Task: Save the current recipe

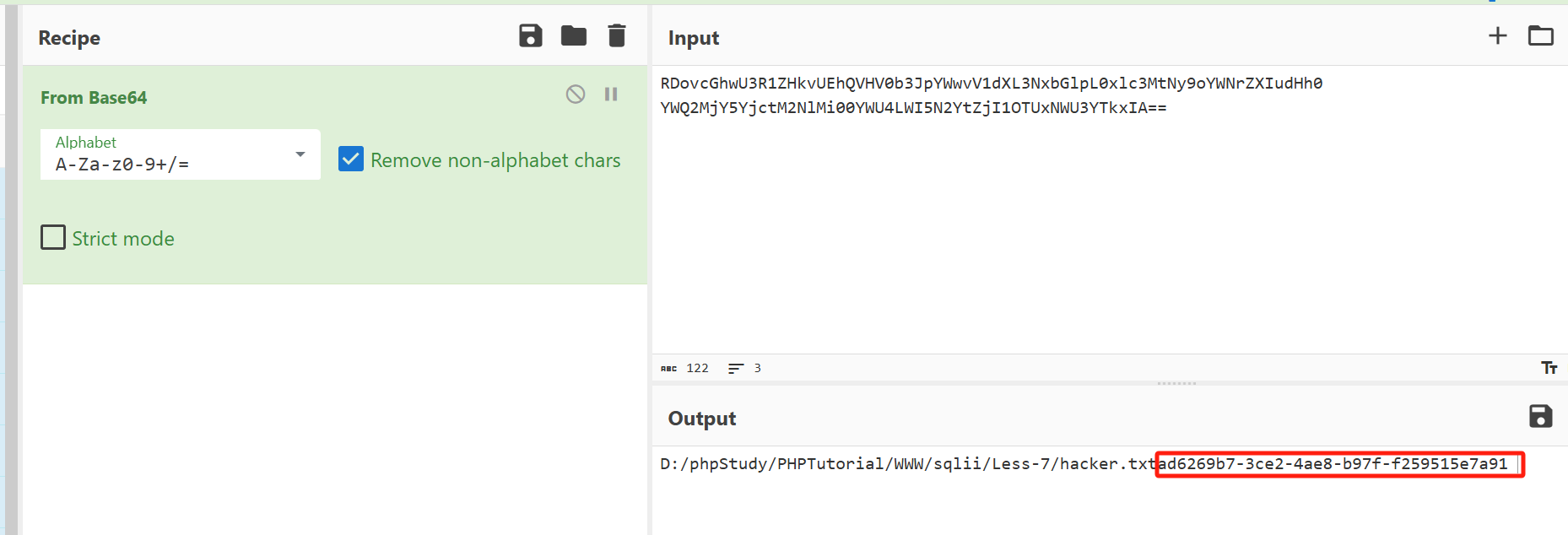Action: pyautogui.click(x=530, y=36)
